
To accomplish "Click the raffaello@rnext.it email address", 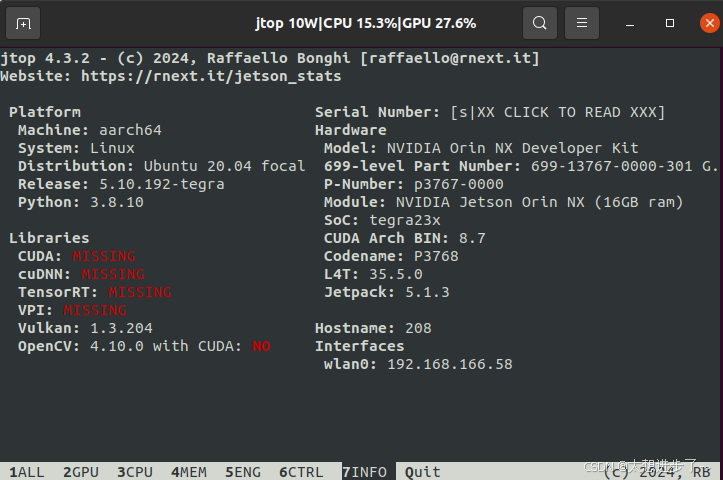I will [450, 59].
